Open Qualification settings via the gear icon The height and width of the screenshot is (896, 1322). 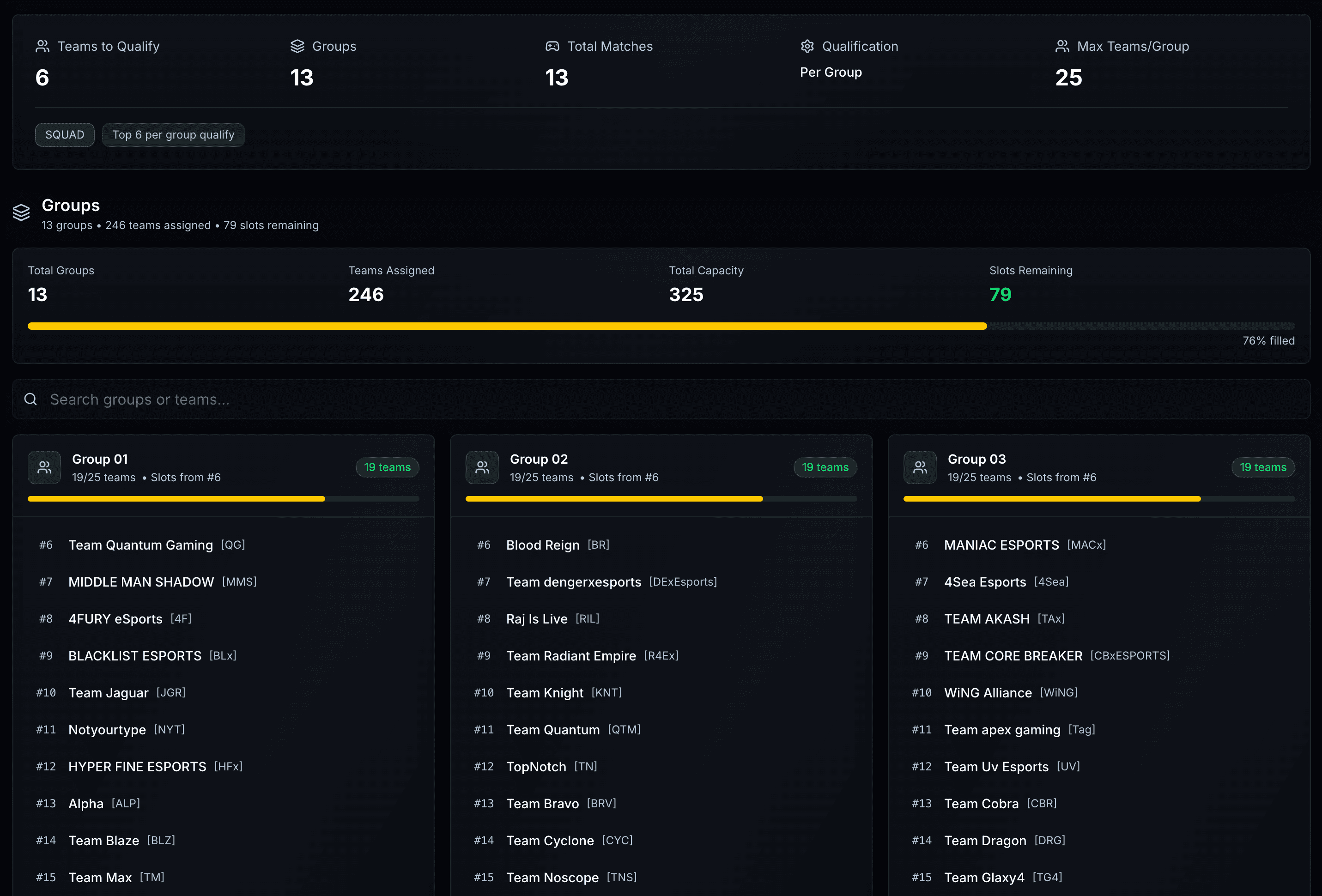click(807, 47)
